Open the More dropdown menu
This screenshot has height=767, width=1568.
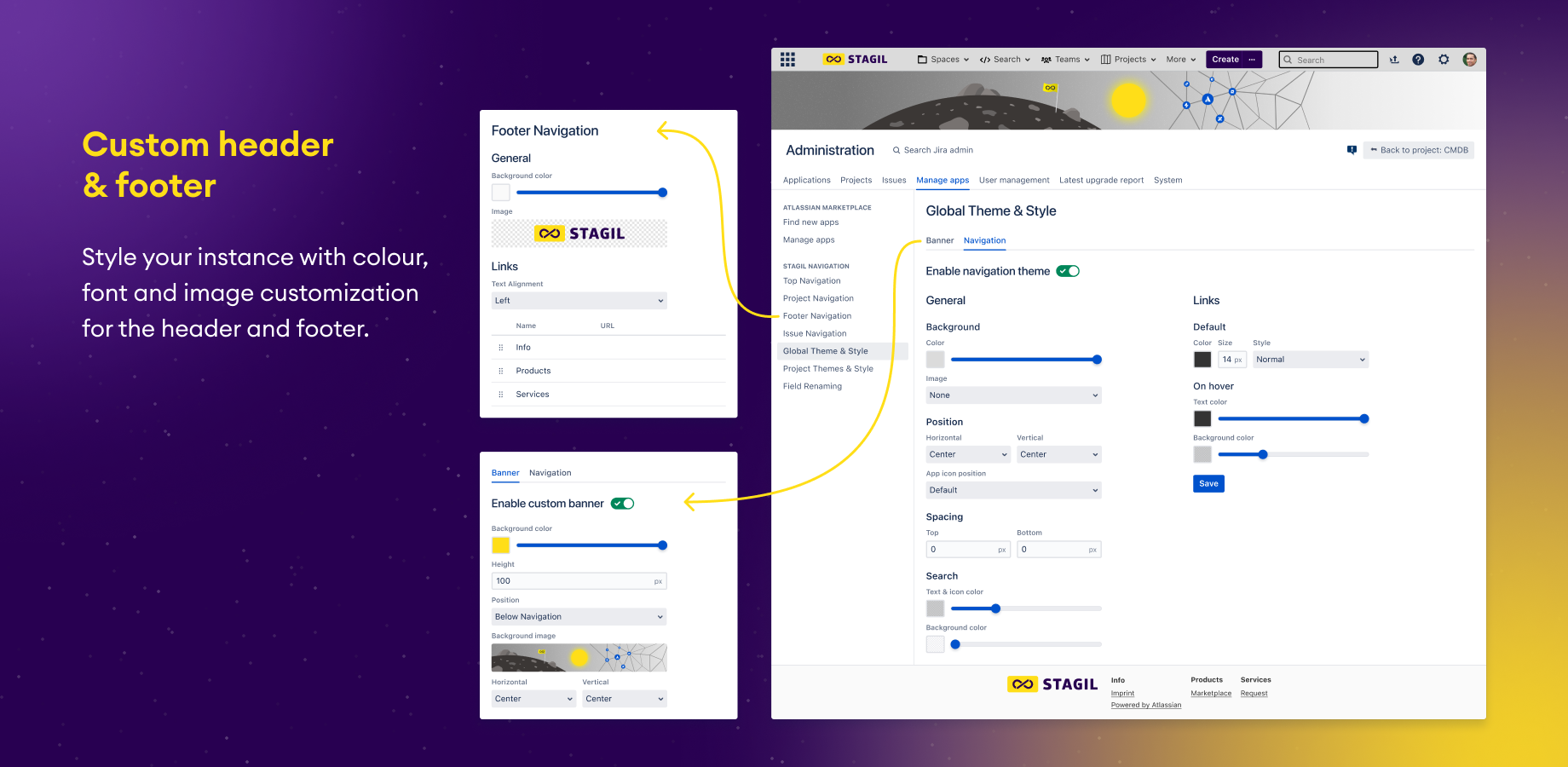(1181, 60)
